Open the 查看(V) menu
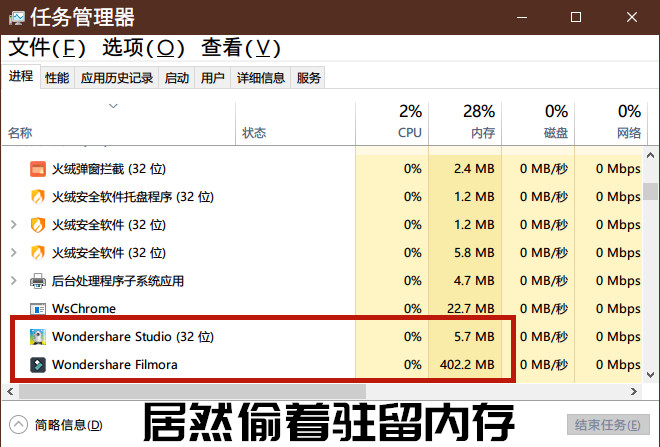Screen dimensions: 660x447 click(x=241, y=48)
